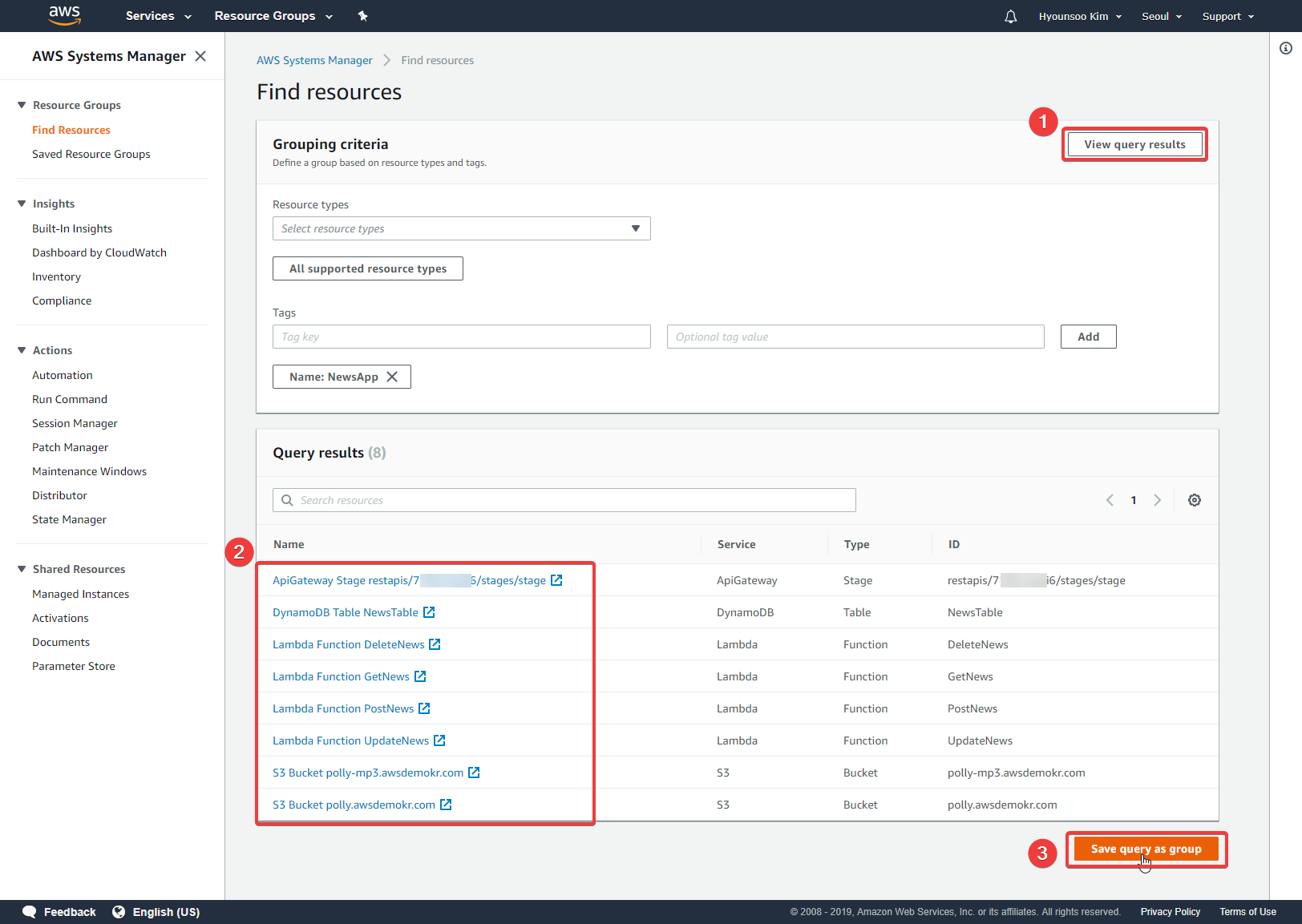Viewport: 1302px width, 924px height.
Task: Open external link icon for polly.awsdemokr.com bucket
Action: point(446,805)
